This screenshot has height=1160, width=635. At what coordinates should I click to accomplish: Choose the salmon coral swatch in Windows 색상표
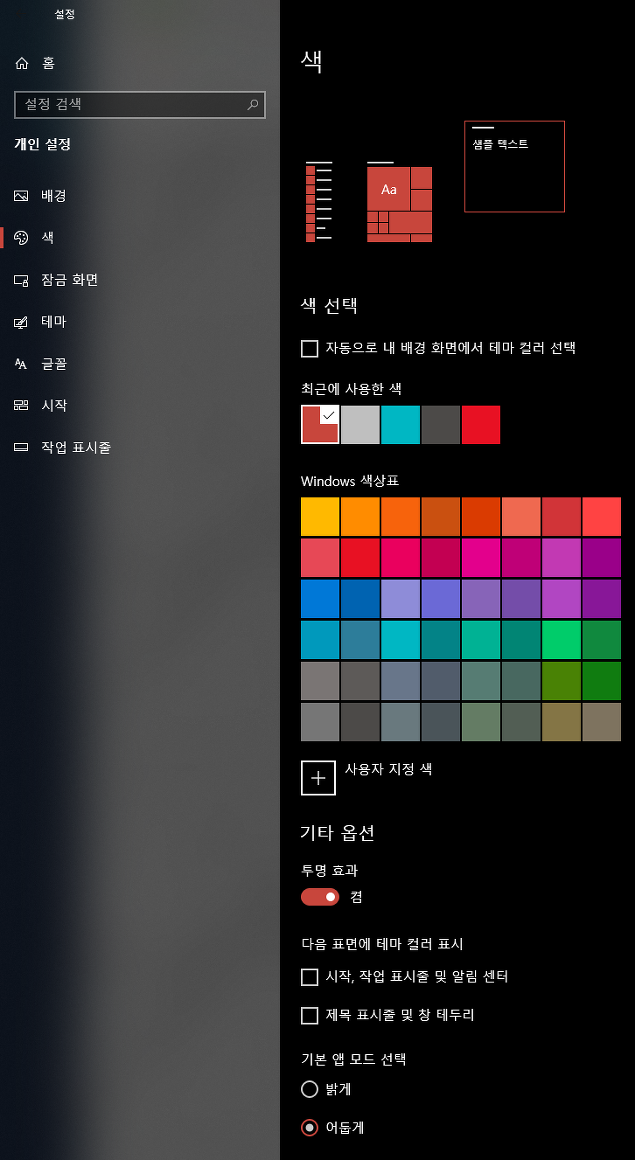[521, 516]
